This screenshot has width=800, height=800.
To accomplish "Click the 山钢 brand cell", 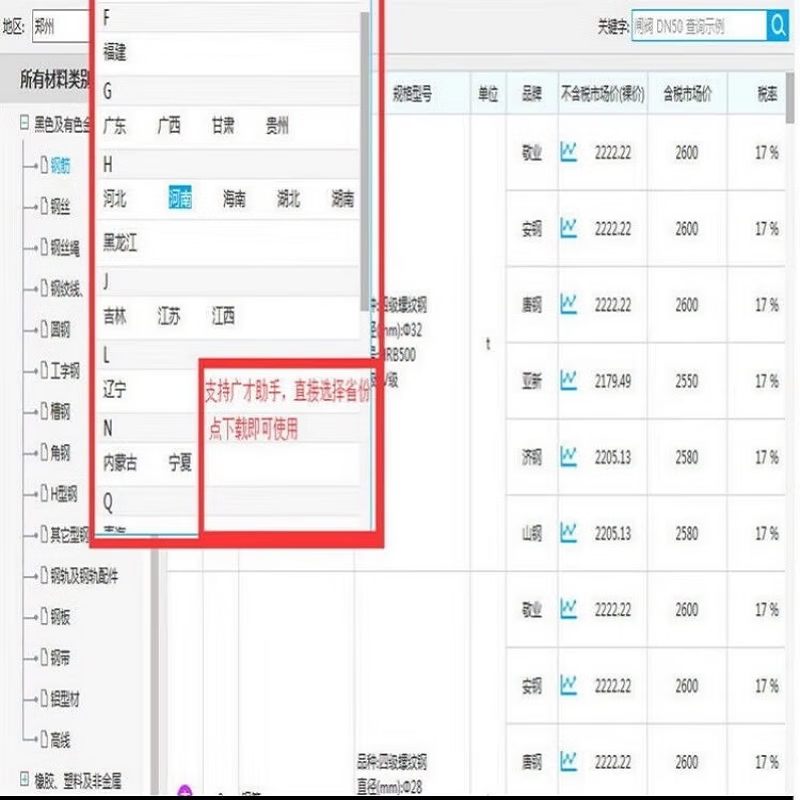I will point(532,534).
